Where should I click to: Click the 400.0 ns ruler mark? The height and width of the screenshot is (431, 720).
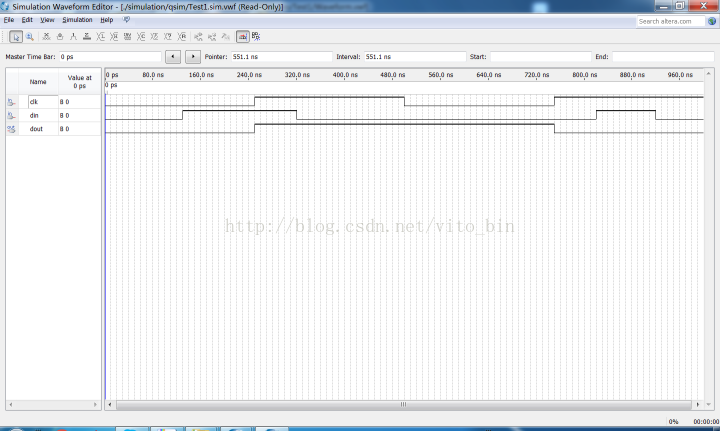[x=345, y=74]
